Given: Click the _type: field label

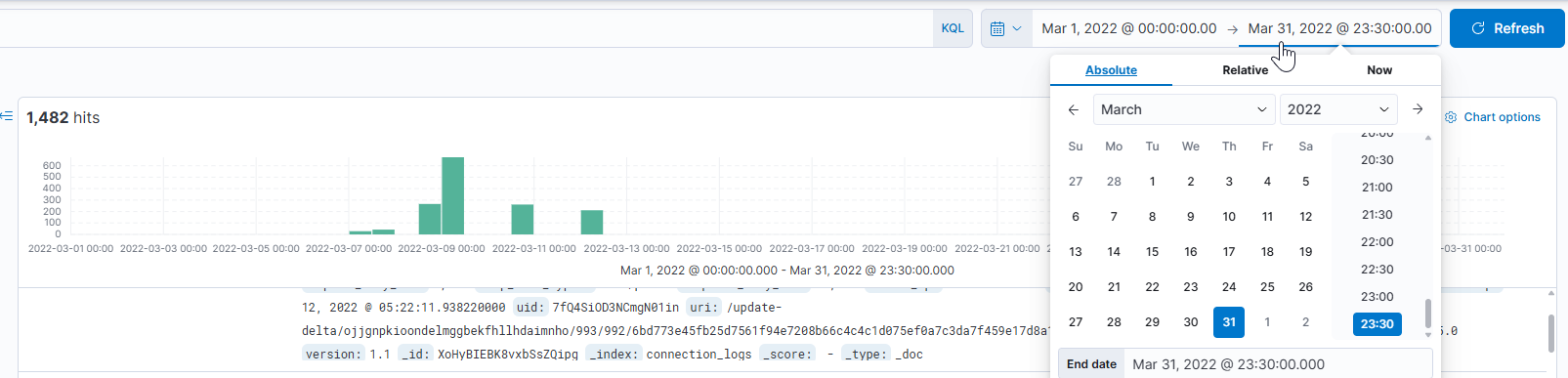Looking at the screenshot, I should 868,355.
